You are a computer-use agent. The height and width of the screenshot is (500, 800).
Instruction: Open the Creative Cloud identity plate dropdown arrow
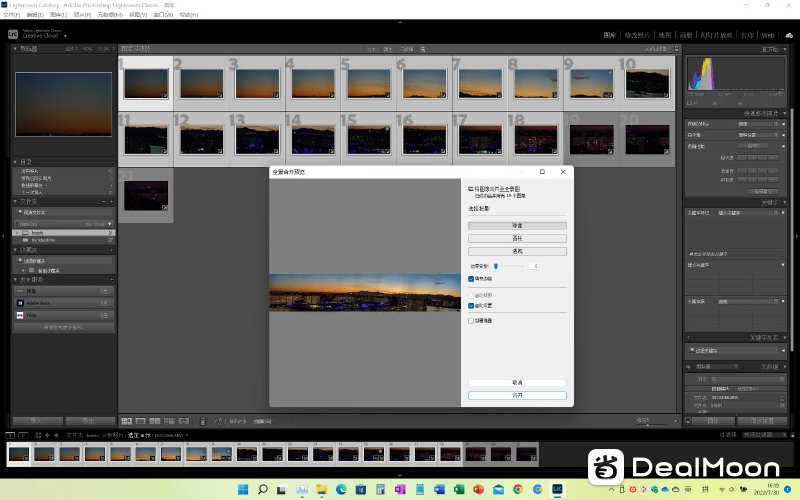coord(65,36)
